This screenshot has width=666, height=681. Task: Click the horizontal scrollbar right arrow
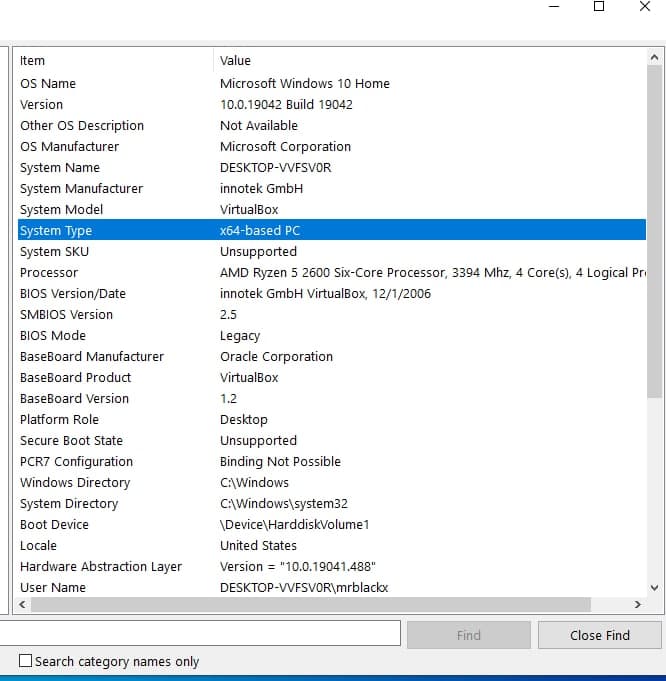[x=637, y=605]
